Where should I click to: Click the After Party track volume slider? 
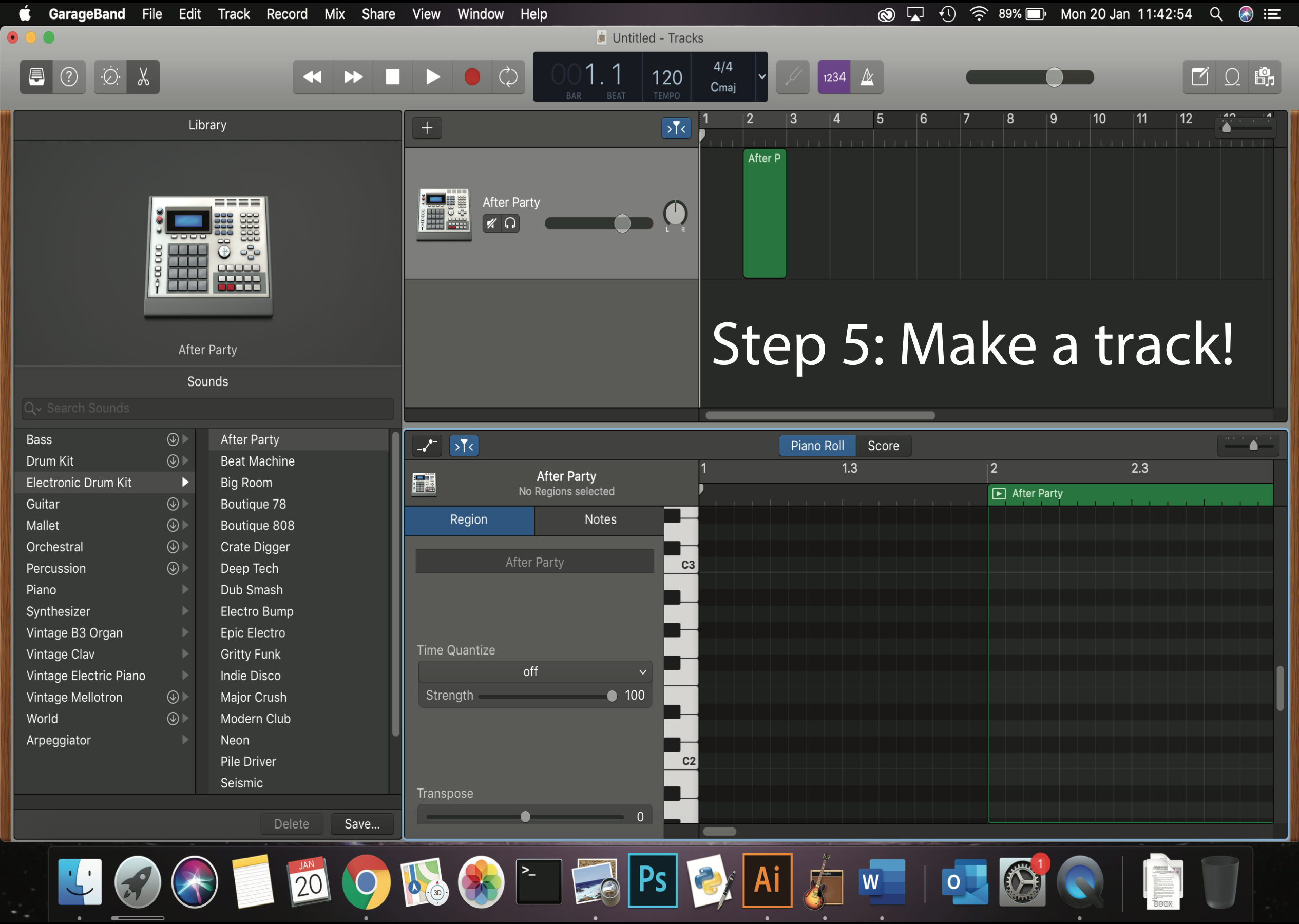599,224
